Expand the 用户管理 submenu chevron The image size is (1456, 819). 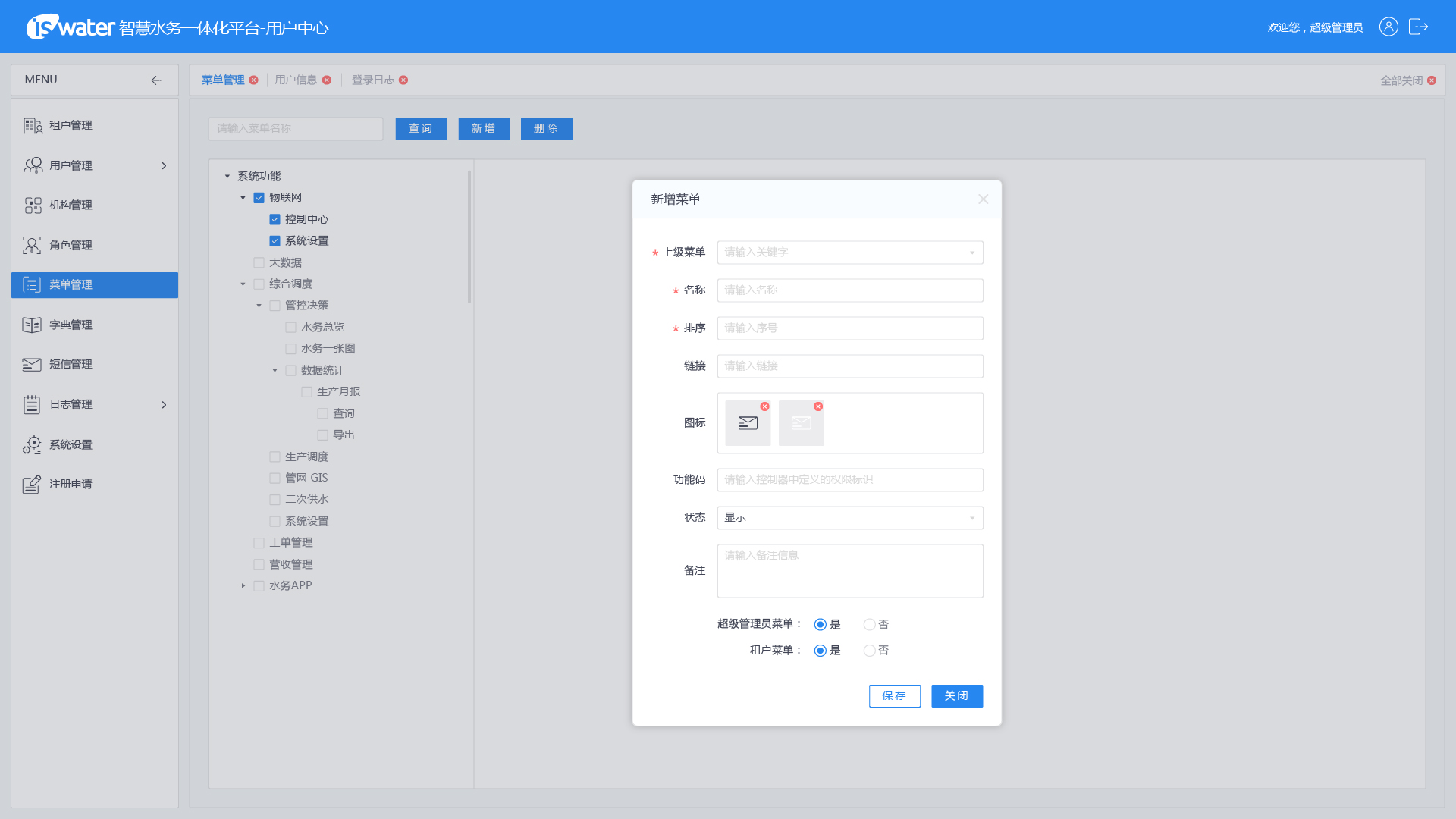click(x=164, y=165)
